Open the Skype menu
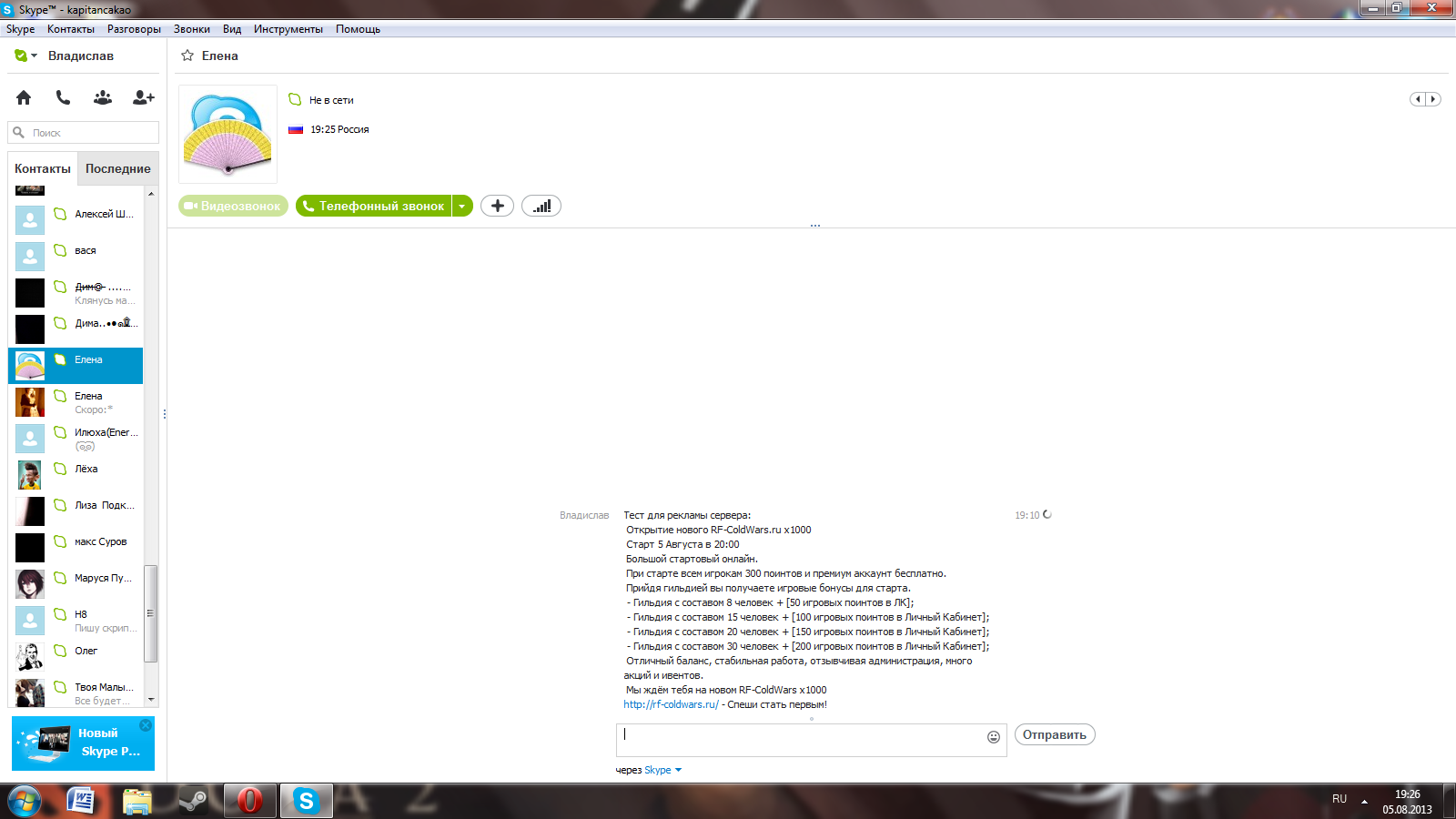 pyautogui.click(x=20, y=29)
